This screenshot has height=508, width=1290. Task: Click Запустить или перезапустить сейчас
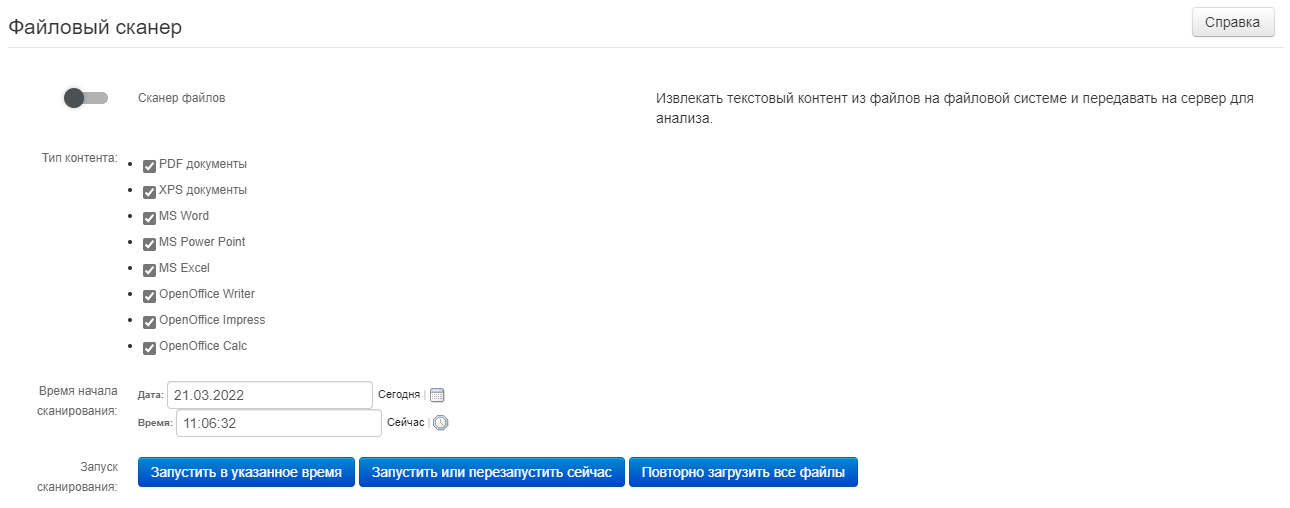(x=491, y=472)
